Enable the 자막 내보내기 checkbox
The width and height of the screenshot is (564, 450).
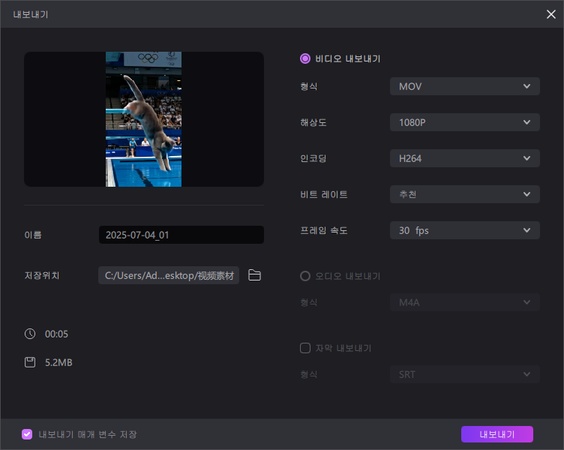305,348
